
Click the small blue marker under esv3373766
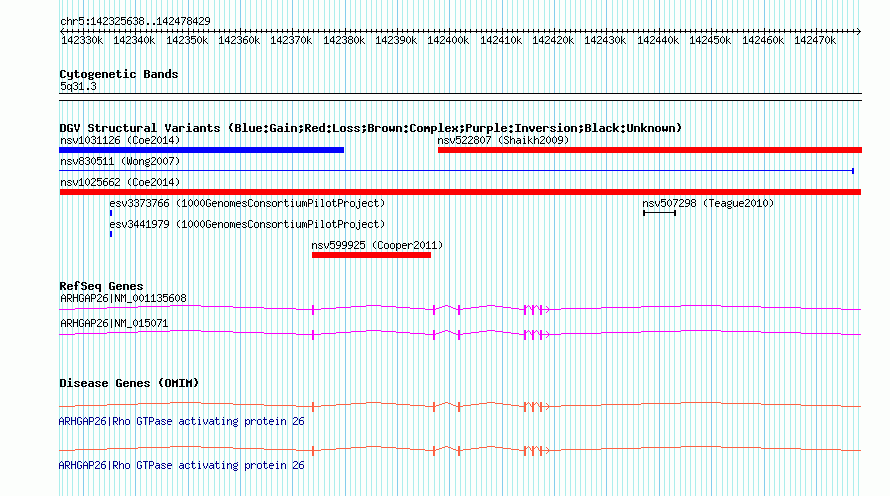tap(111, 213)
